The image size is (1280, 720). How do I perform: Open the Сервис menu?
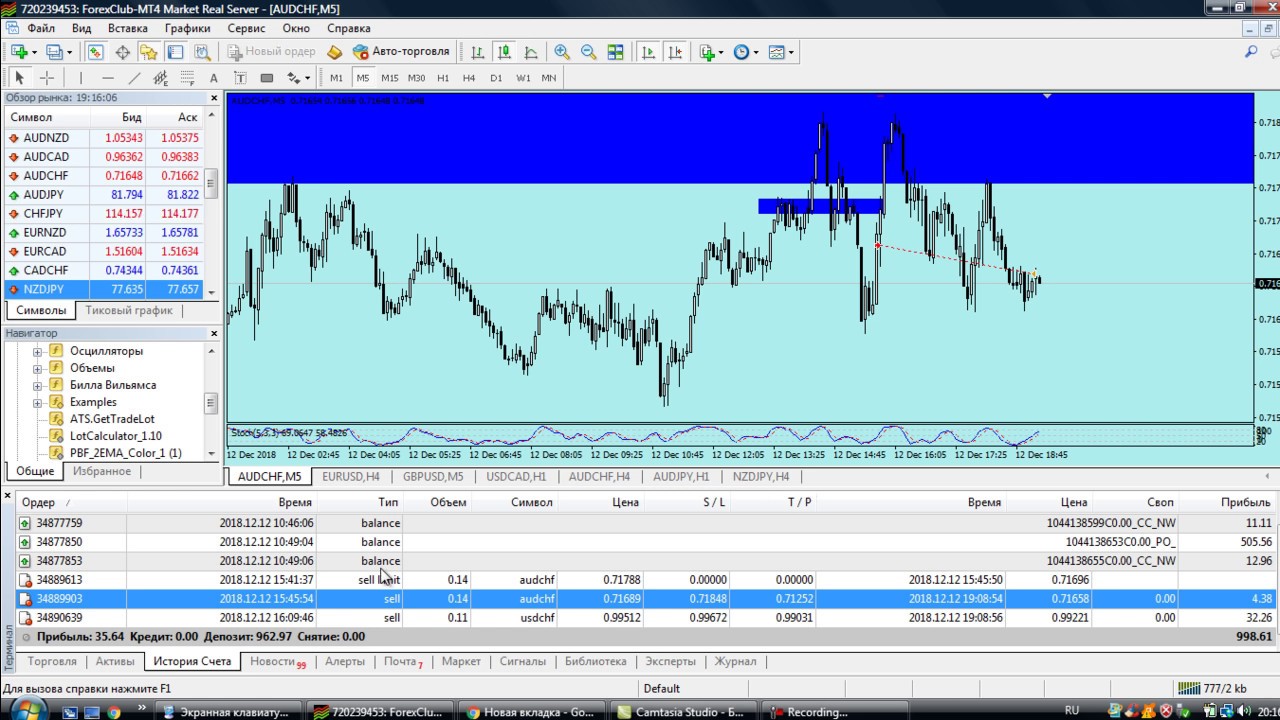coord(246,28)
